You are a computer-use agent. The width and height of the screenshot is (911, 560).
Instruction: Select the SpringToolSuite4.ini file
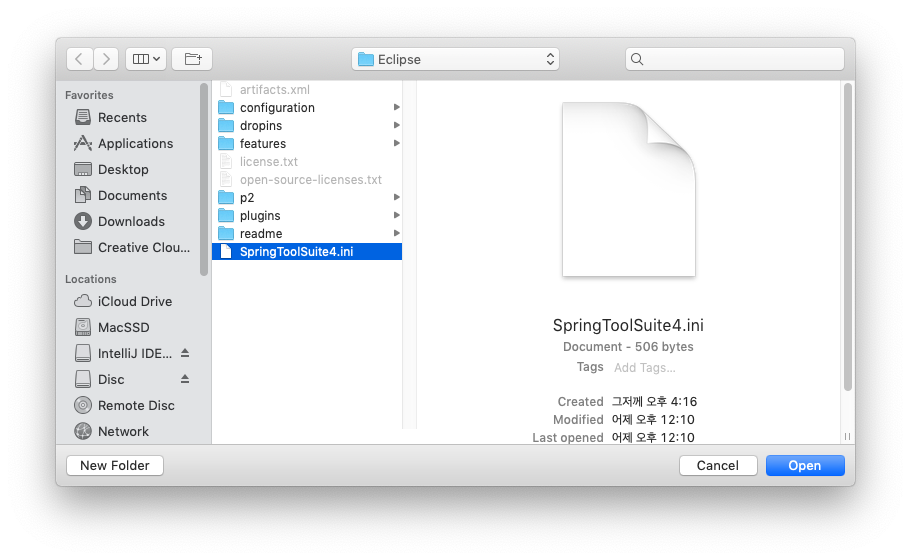point(307,252)
